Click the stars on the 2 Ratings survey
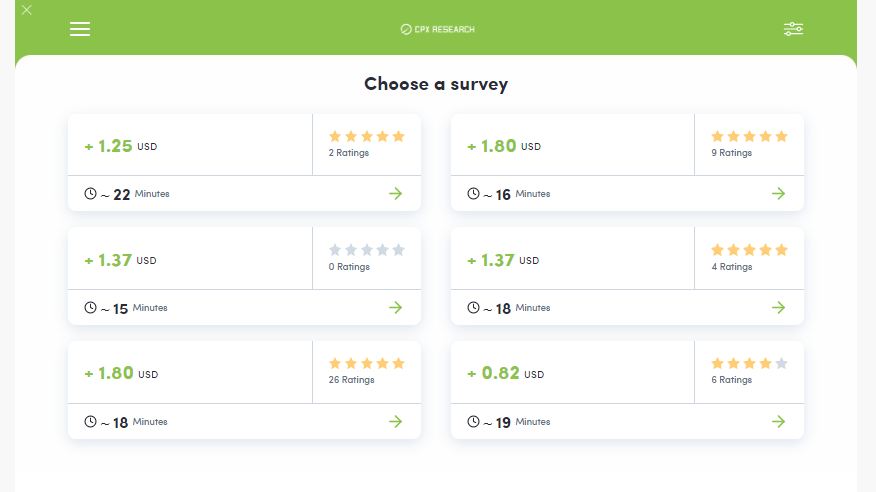The image size is (876, 492). pyautogui.click(x=367, y=136)
